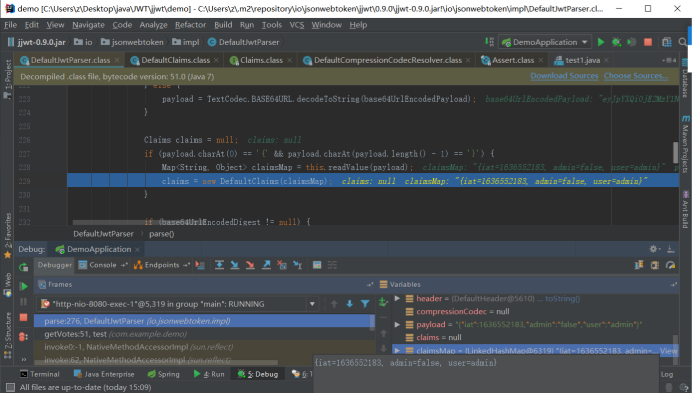The height and width of the screenshot is (393, 692).
Task: Stop the debug session with the red square in the sidebar
Action: [x=23, y=317]
